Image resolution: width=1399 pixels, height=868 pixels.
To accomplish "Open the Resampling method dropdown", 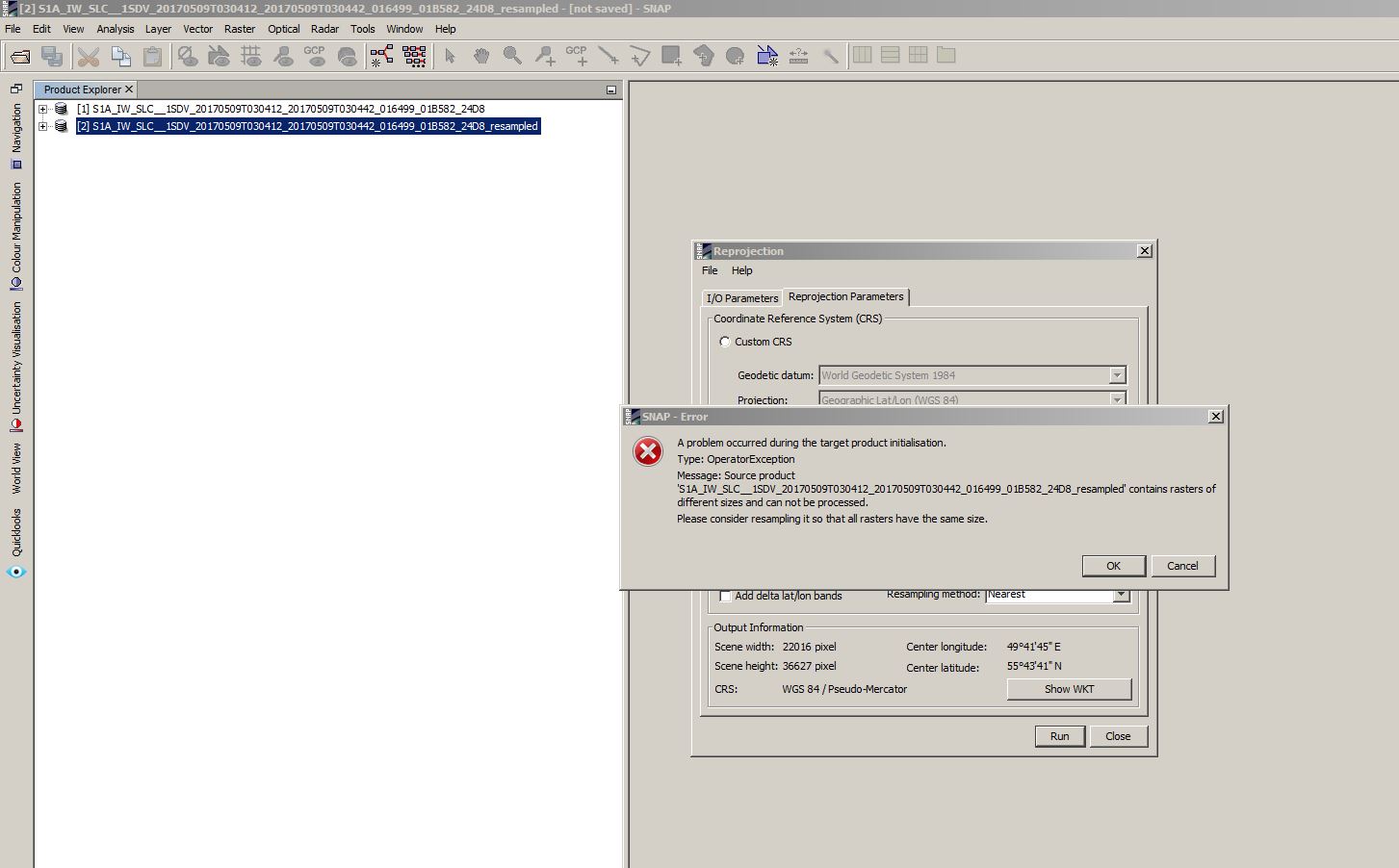I will [x=1121, y=595].
